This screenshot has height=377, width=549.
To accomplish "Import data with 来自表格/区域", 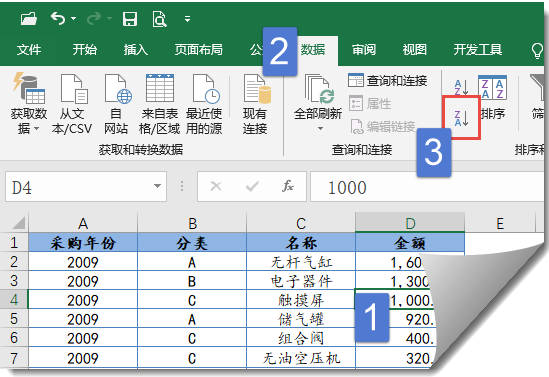I will (x=160, y=104).
